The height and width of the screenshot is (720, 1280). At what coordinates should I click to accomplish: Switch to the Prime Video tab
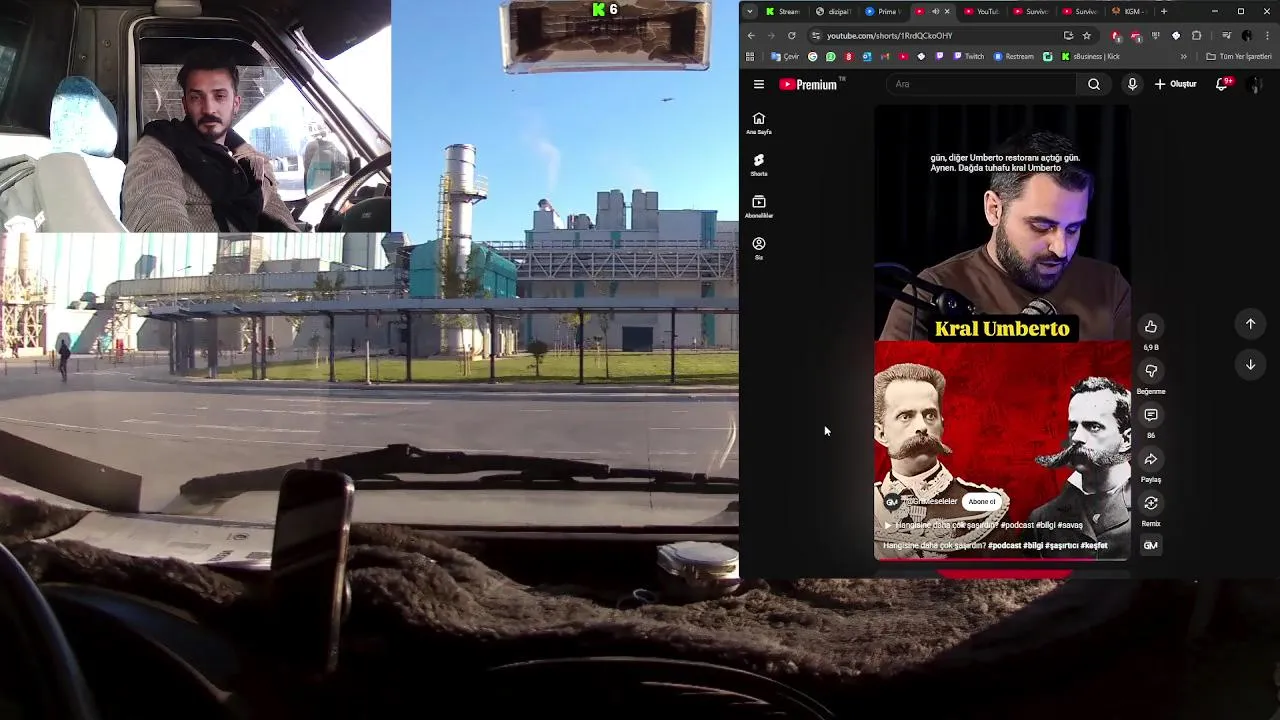coord(882,11)
